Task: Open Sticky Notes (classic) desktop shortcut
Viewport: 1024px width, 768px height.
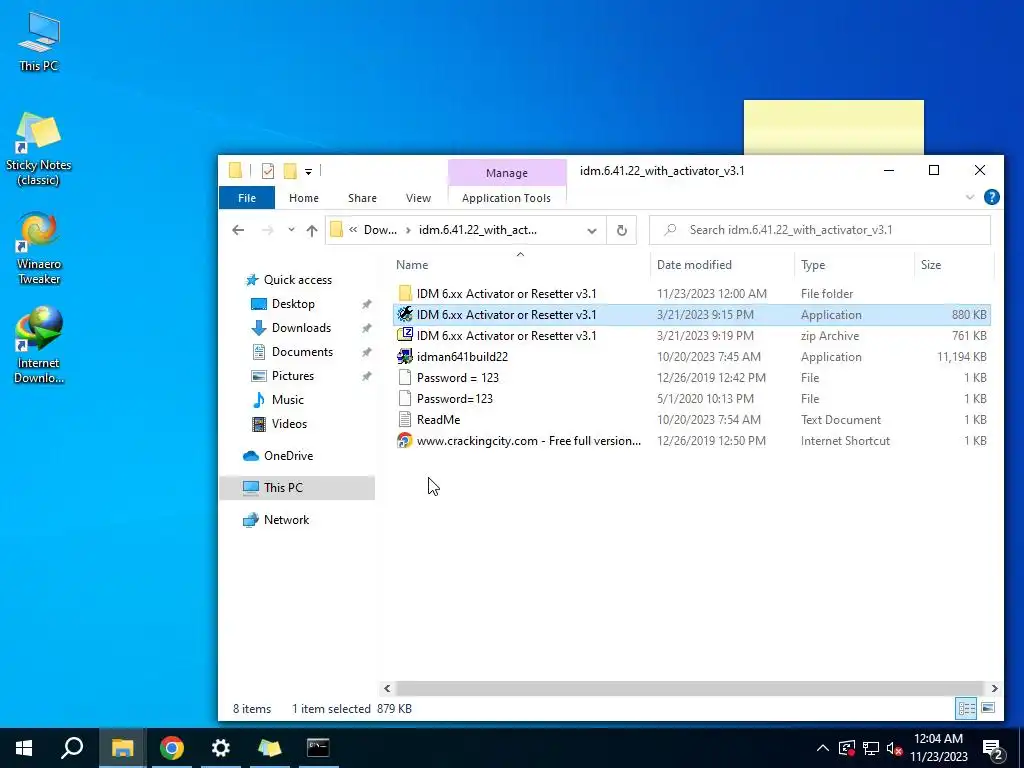Action: click(39, 149)
